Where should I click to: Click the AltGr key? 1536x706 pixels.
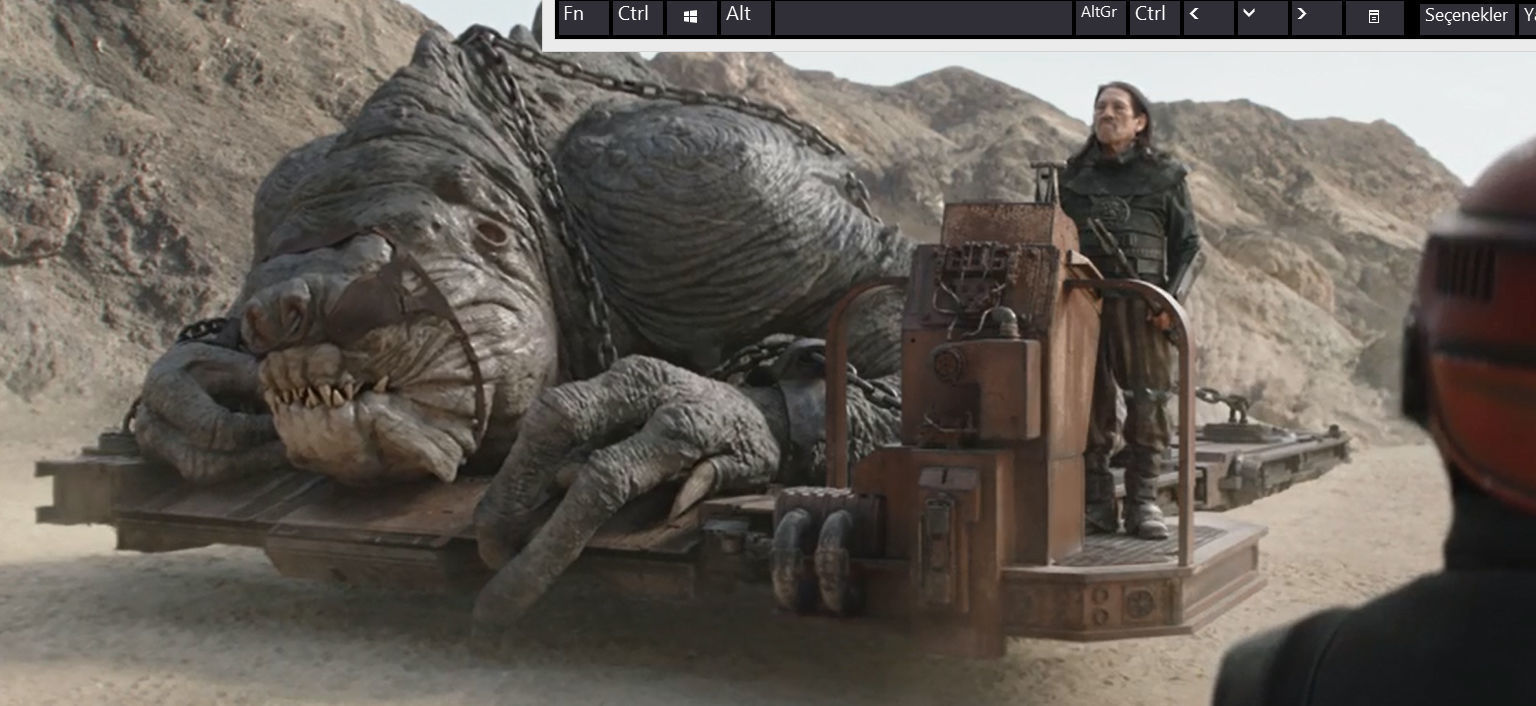1101,17
